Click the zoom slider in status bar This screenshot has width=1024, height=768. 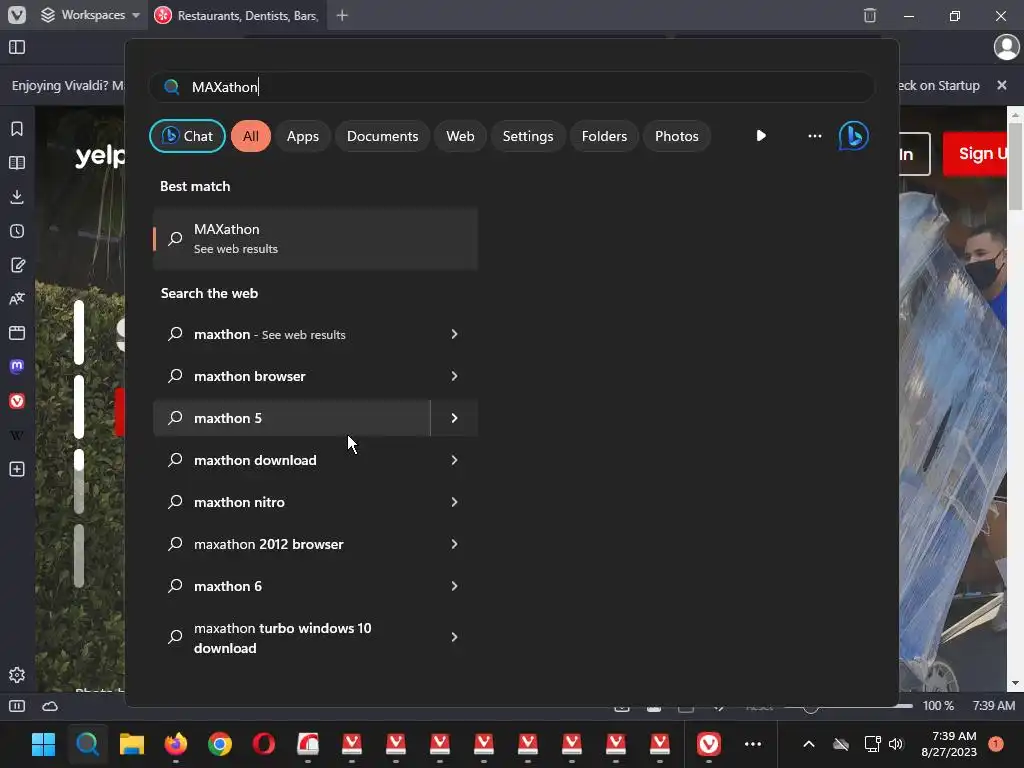(x=848, y=706)
